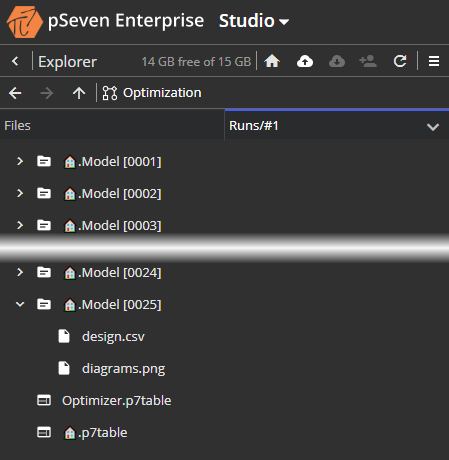Expand the .Model [0001] folder

[20, 162]
